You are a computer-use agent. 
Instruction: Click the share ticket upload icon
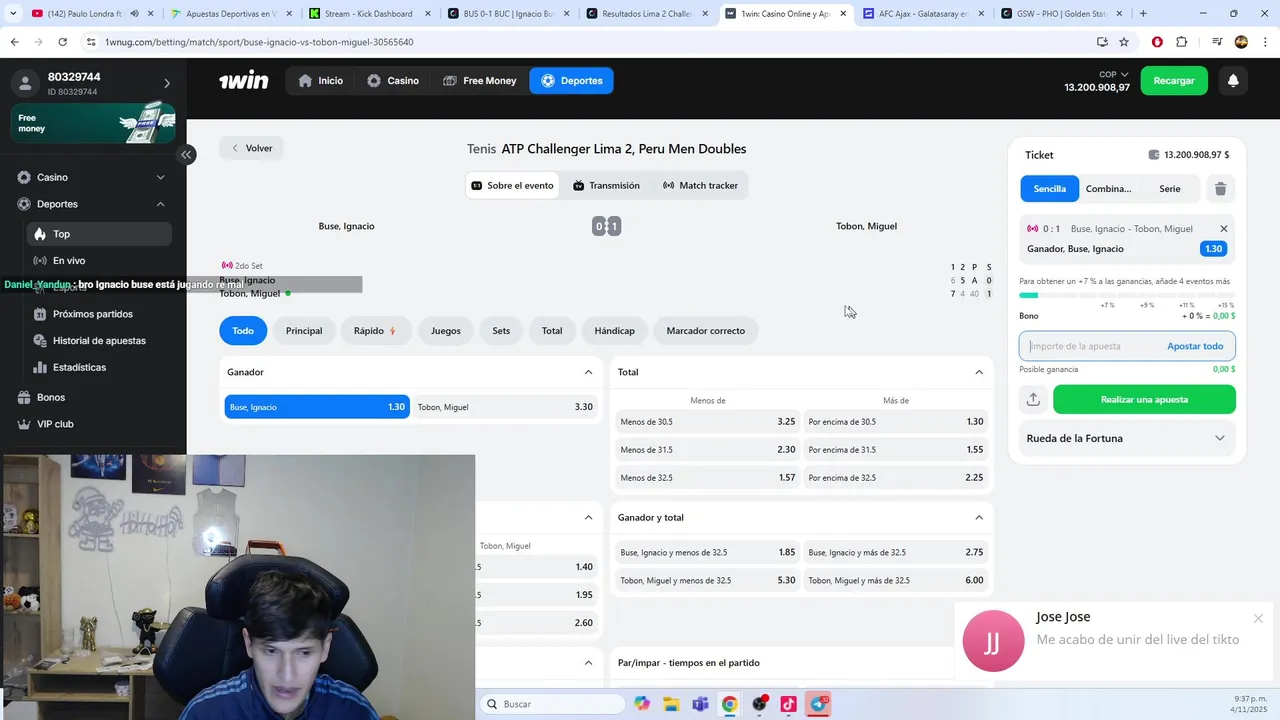click(1033, 399)
